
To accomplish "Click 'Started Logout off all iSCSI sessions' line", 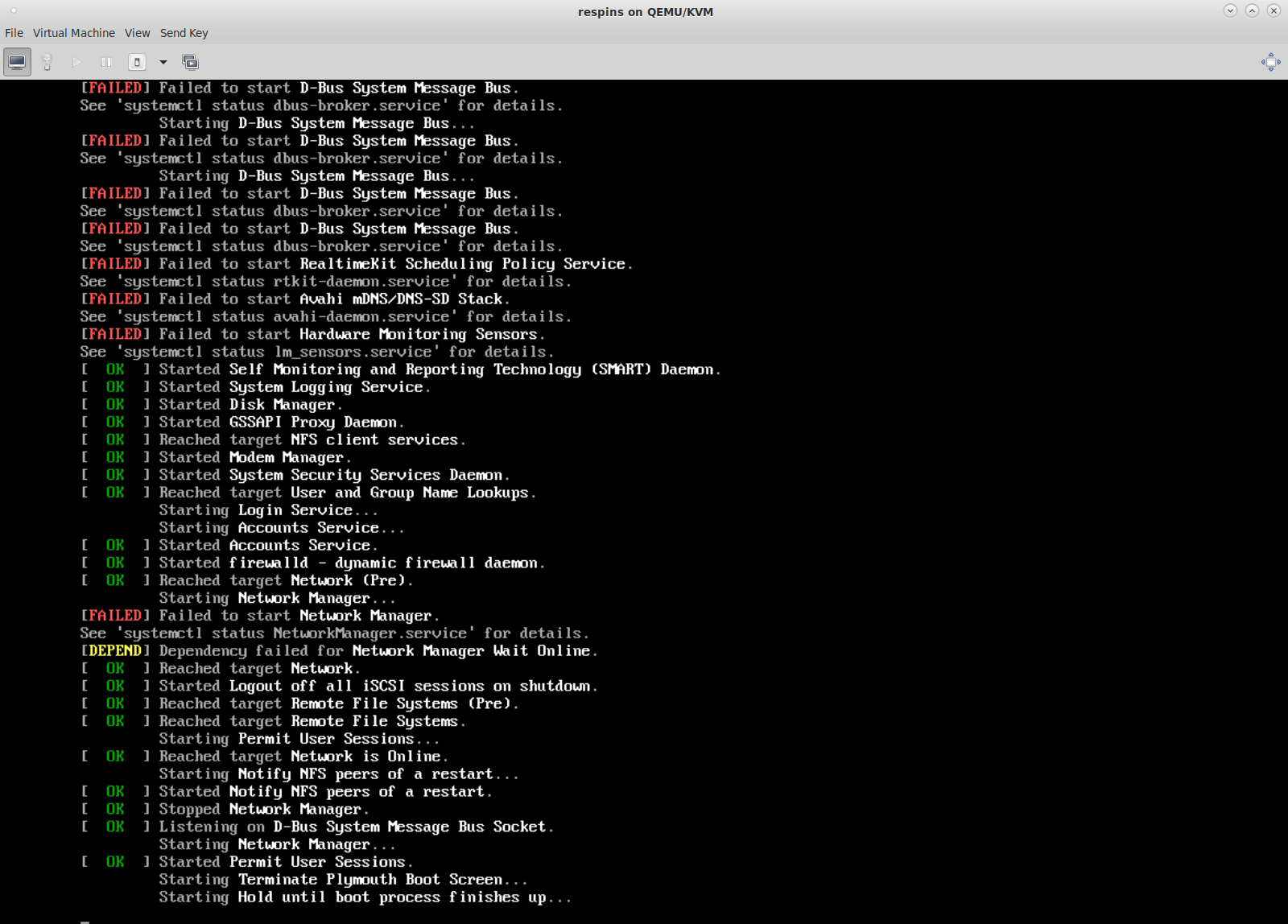I will (378, 687).
